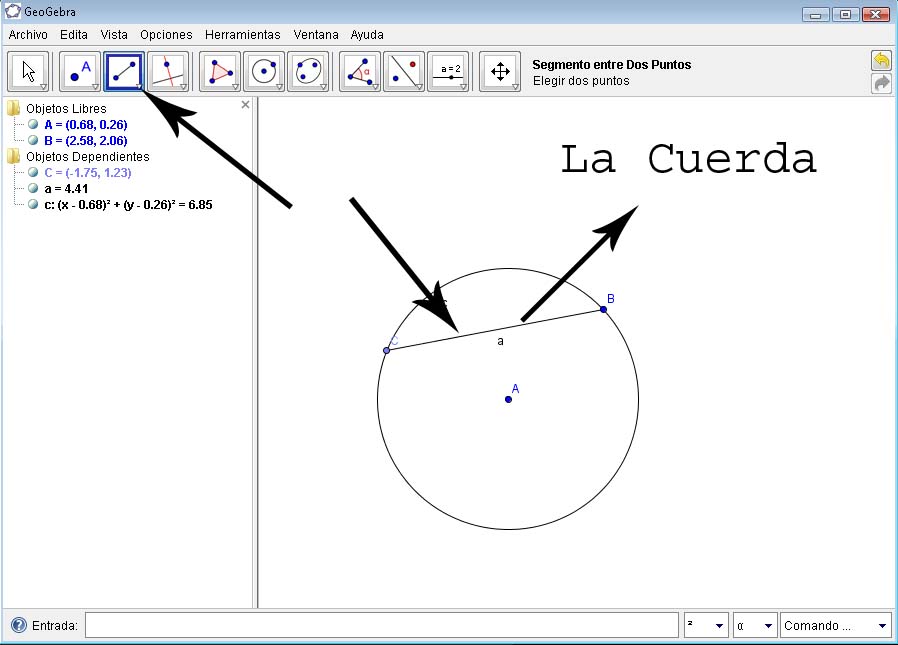This screenshot has width=898, height=645.
Task: Select the Move arrow tool
Action: (x=29, y=70)
